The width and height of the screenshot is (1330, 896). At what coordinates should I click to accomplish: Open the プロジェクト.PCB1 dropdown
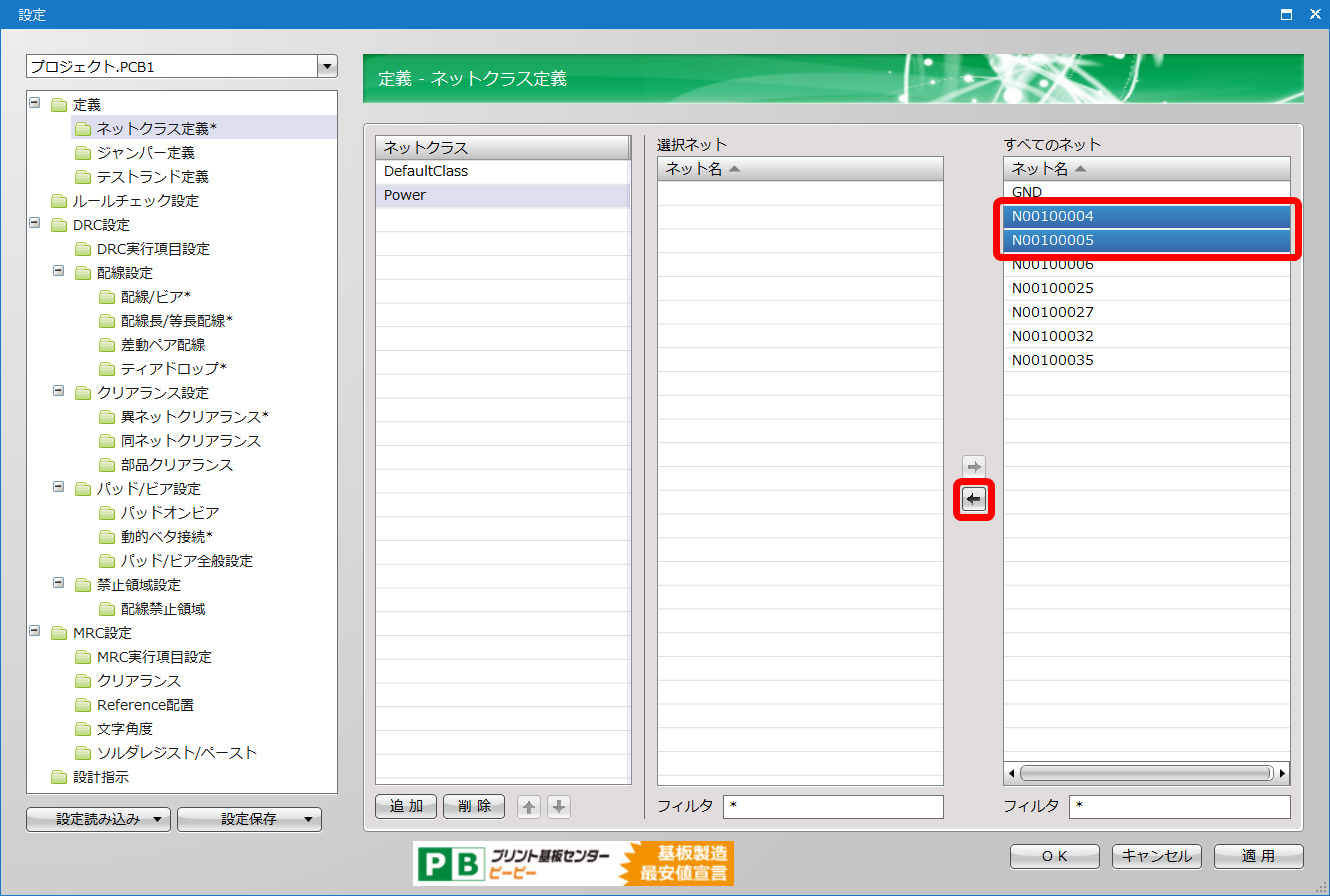coord(326,67)
